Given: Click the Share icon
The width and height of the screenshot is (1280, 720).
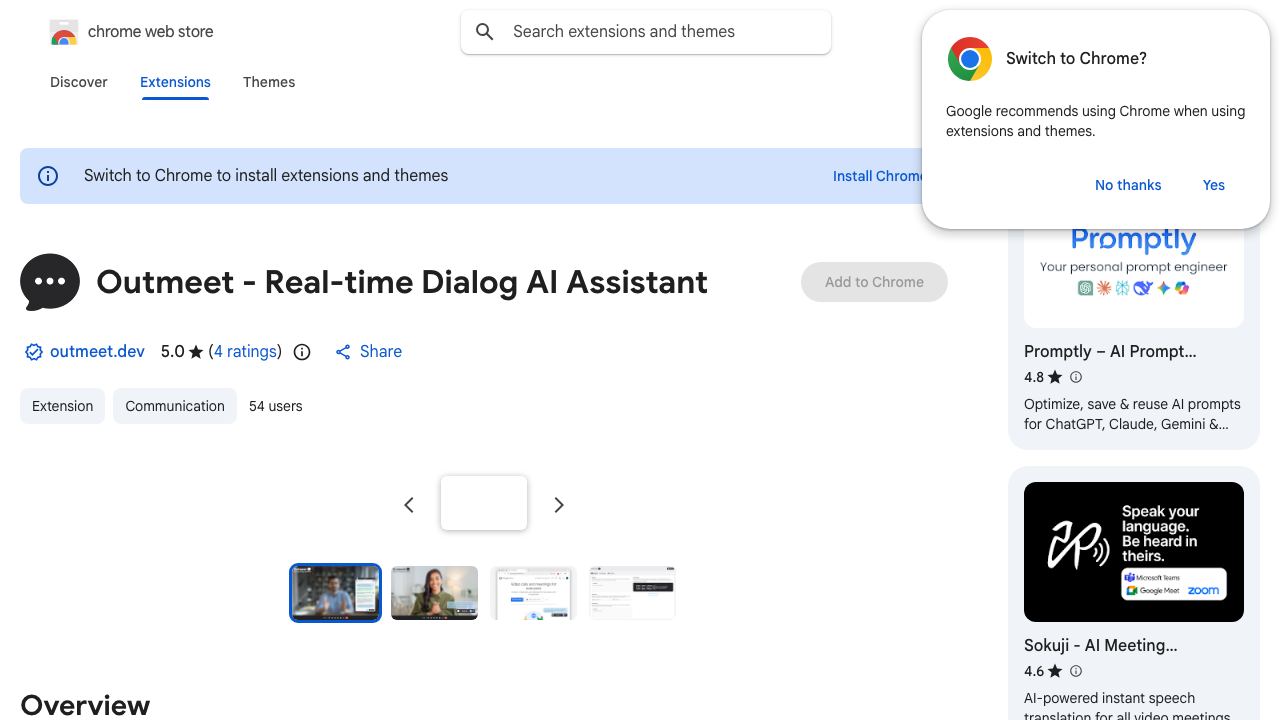Looking at the screenshot, I should (x=343, y=352).
